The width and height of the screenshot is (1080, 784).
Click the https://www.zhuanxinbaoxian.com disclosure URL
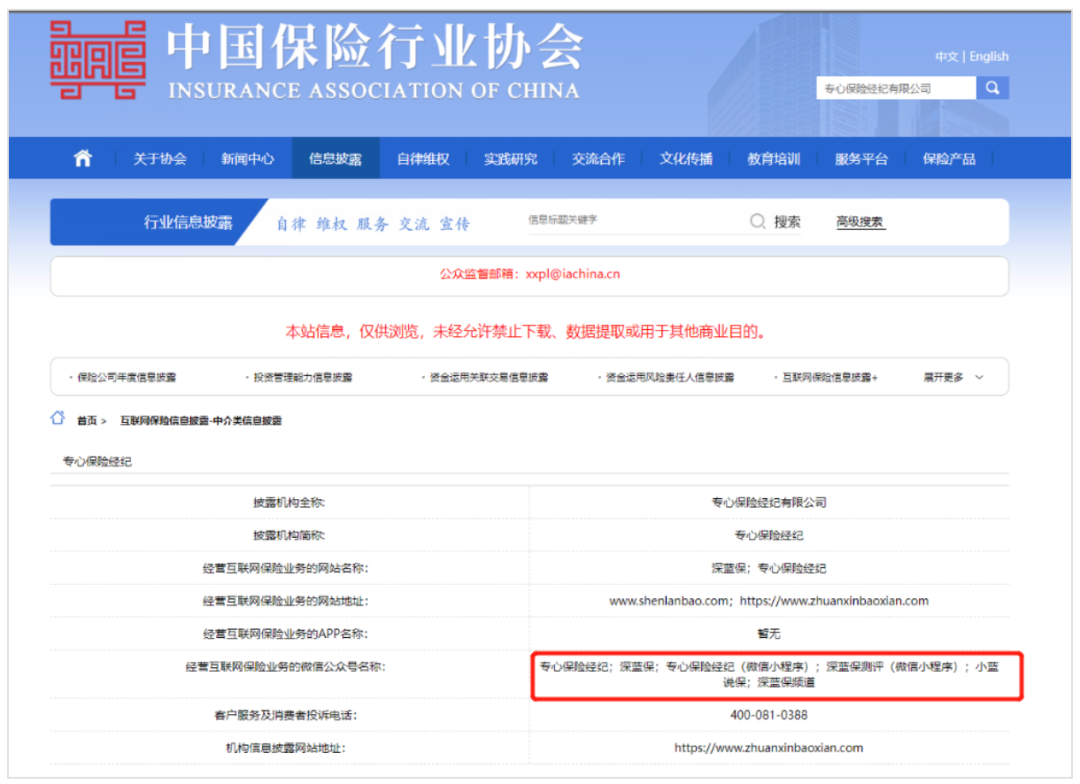[x=769, y=747]
